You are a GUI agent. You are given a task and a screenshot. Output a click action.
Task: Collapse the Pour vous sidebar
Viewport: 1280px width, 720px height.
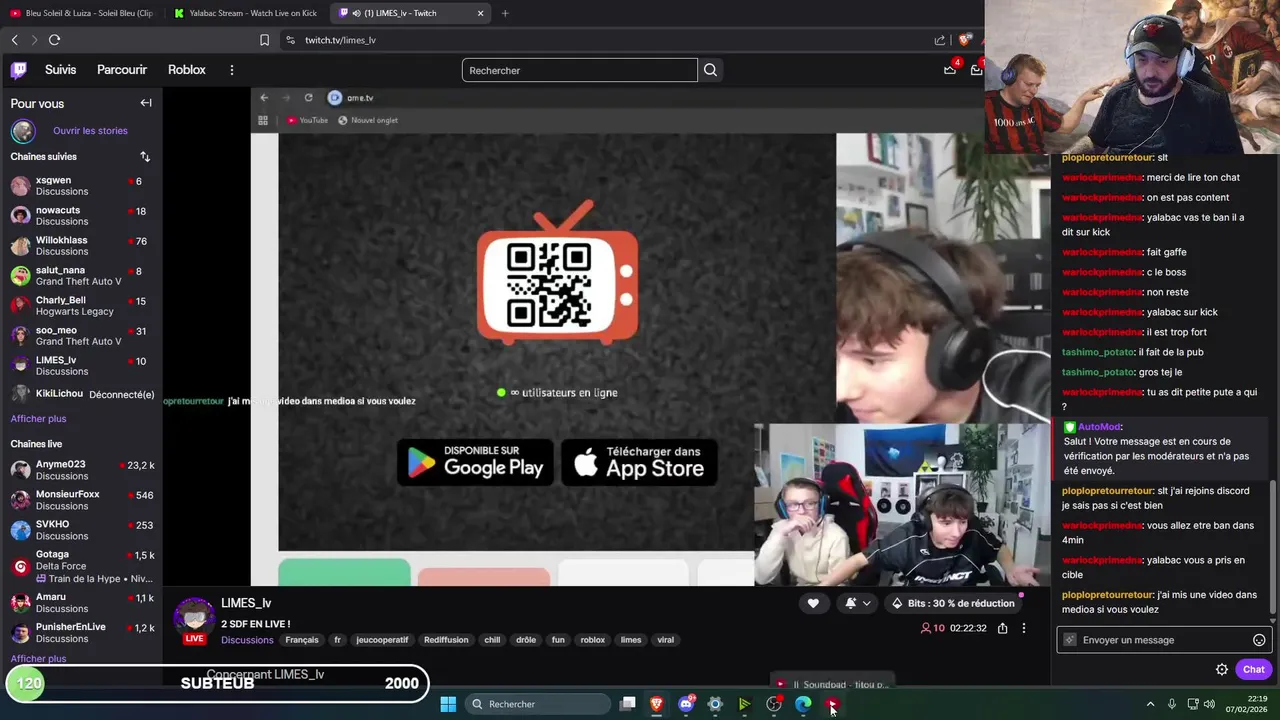[x=146, y=103]
